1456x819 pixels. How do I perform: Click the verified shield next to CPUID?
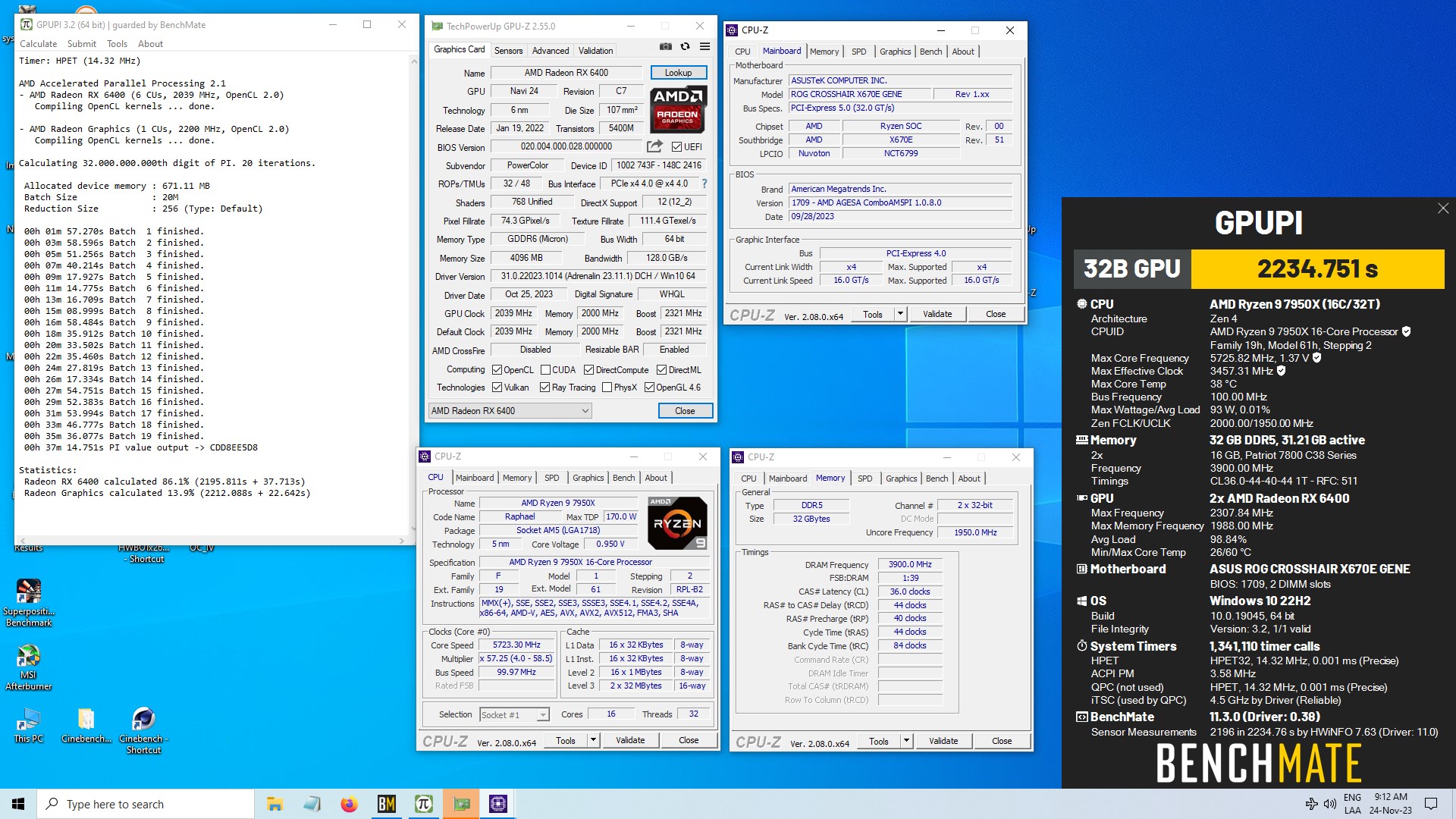pyautogui.click(x=1406, y=331)
